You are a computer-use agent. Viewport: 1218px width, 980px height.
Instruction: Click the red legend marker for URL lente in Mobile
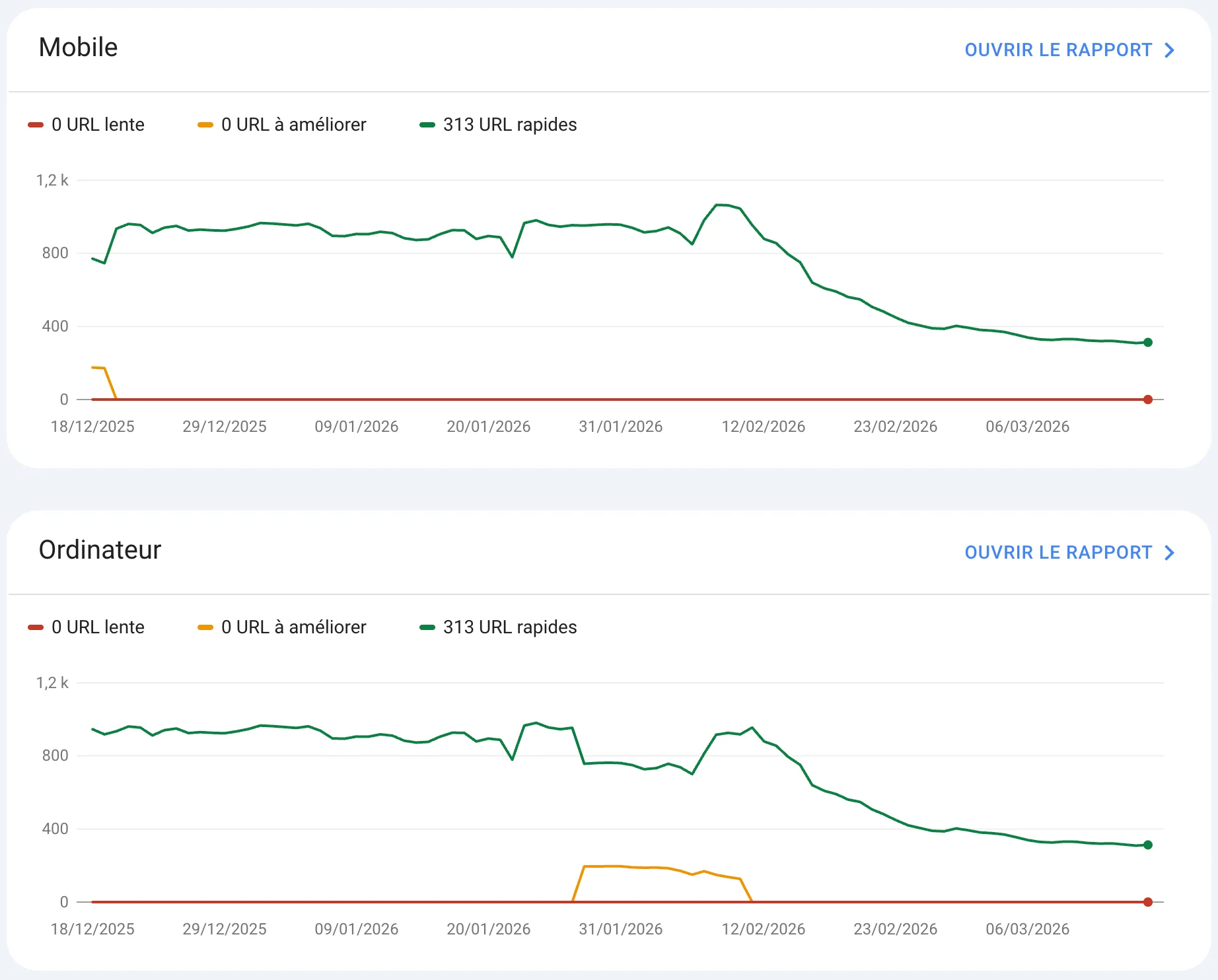(36, 123)
